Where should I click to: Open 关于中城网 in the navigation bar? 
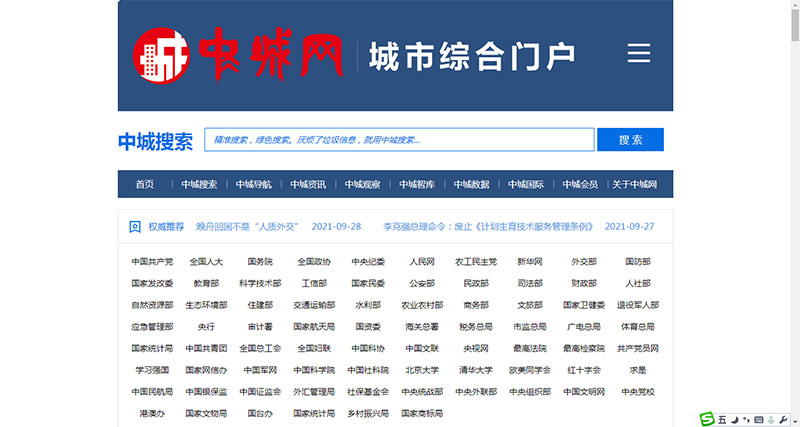point(635,184)
